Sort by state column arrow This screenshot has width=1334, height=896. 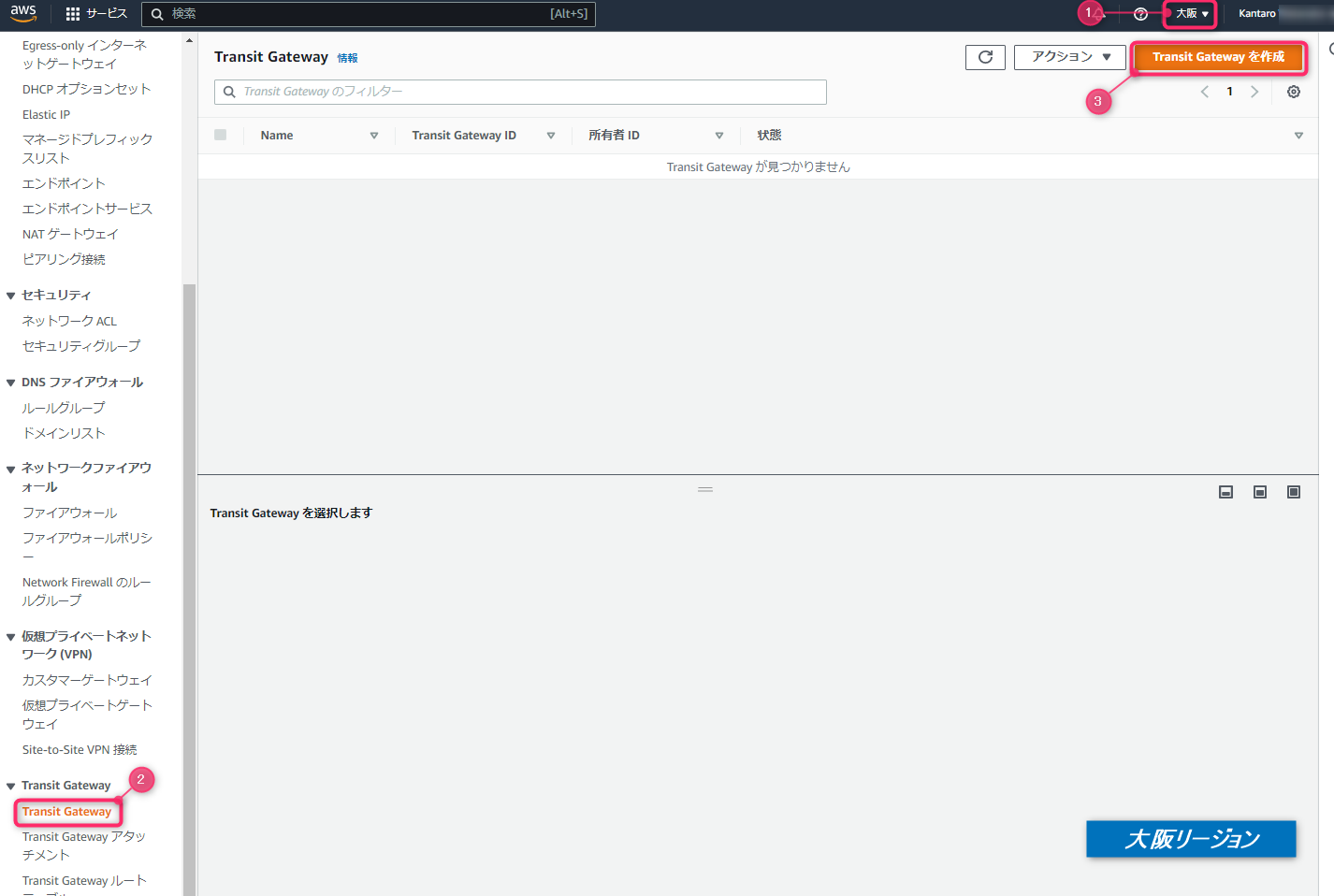pyautogui.click(x=1298, y=136)
